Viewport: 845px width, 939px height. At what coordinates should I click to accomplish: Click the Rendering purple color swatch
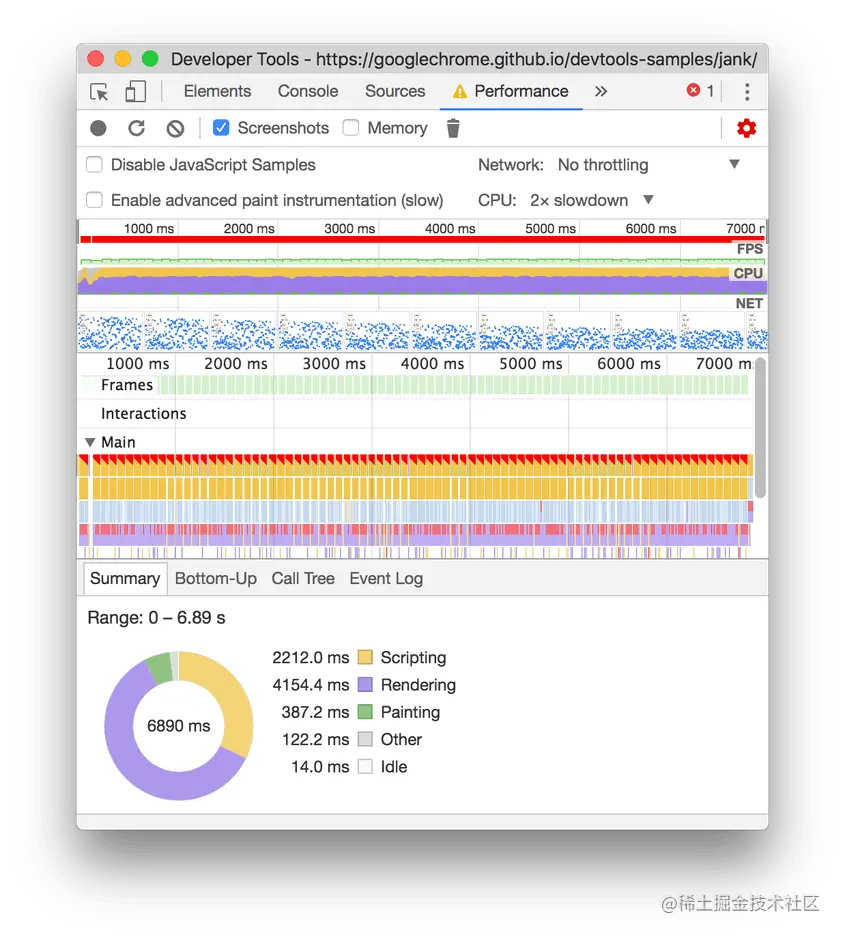click(365, 684)
